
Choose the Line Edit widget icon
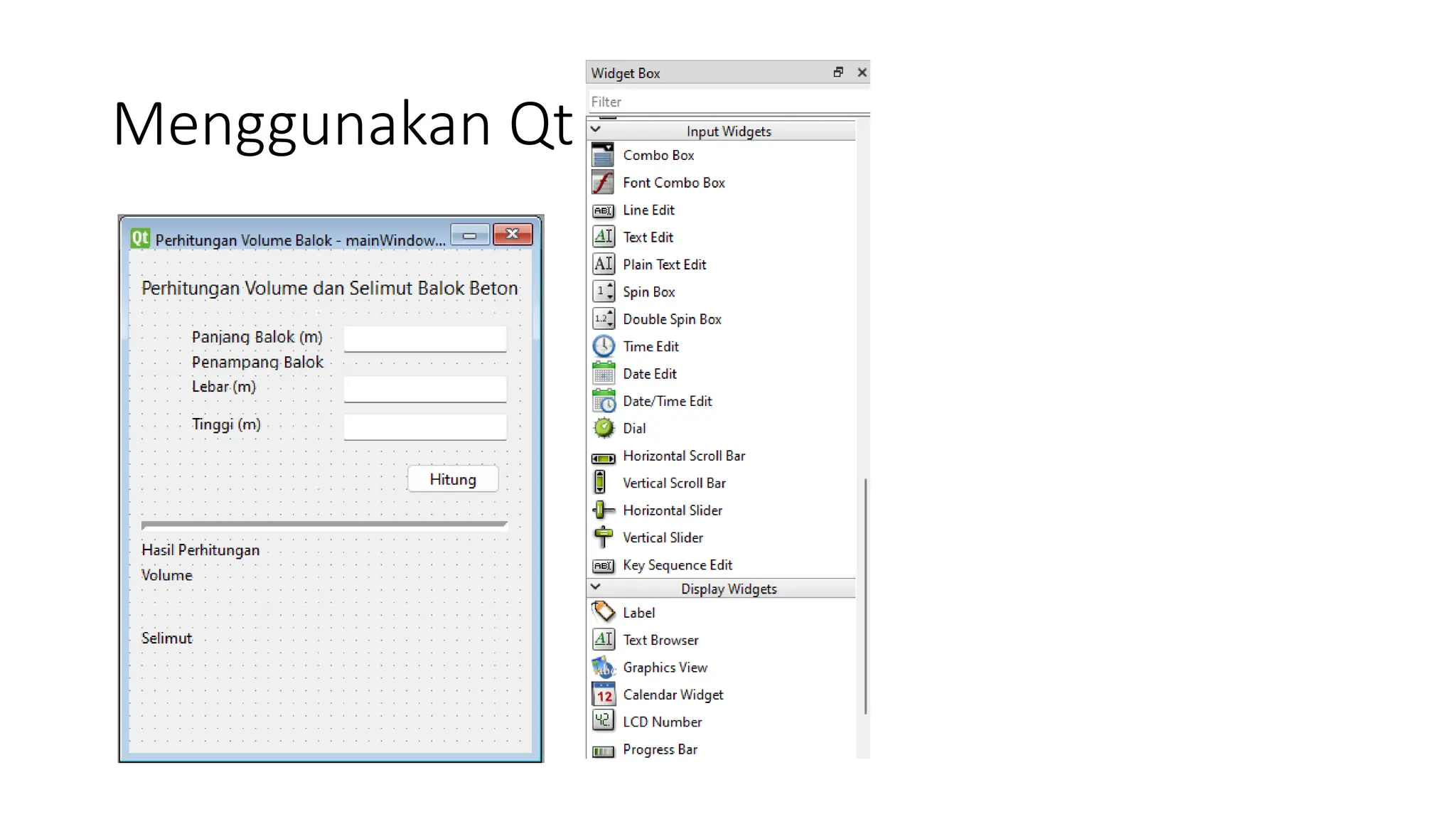[603, 210]
